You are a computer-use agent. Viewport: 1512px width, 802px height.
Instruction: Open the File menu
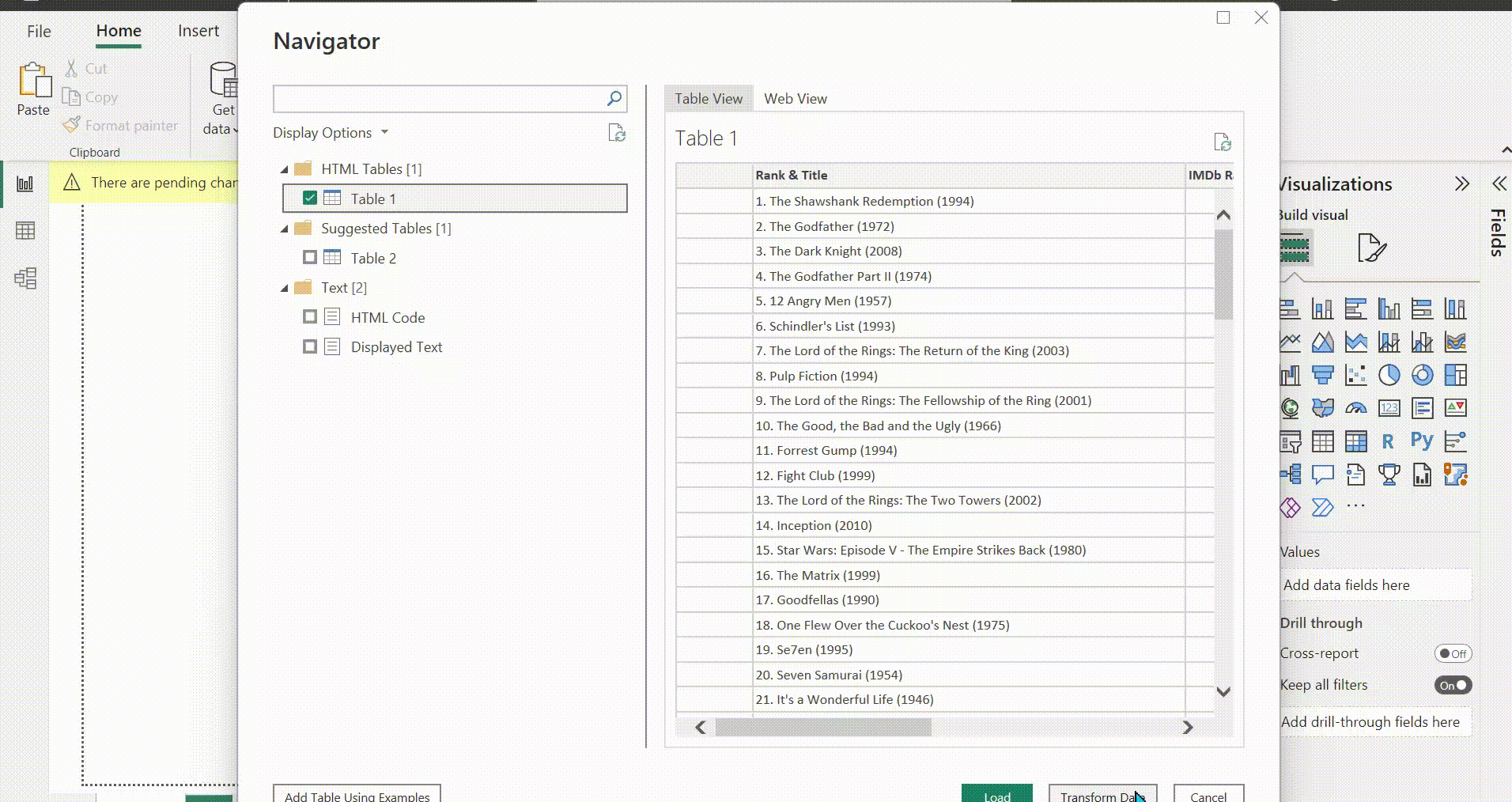[x=39, y=31]
